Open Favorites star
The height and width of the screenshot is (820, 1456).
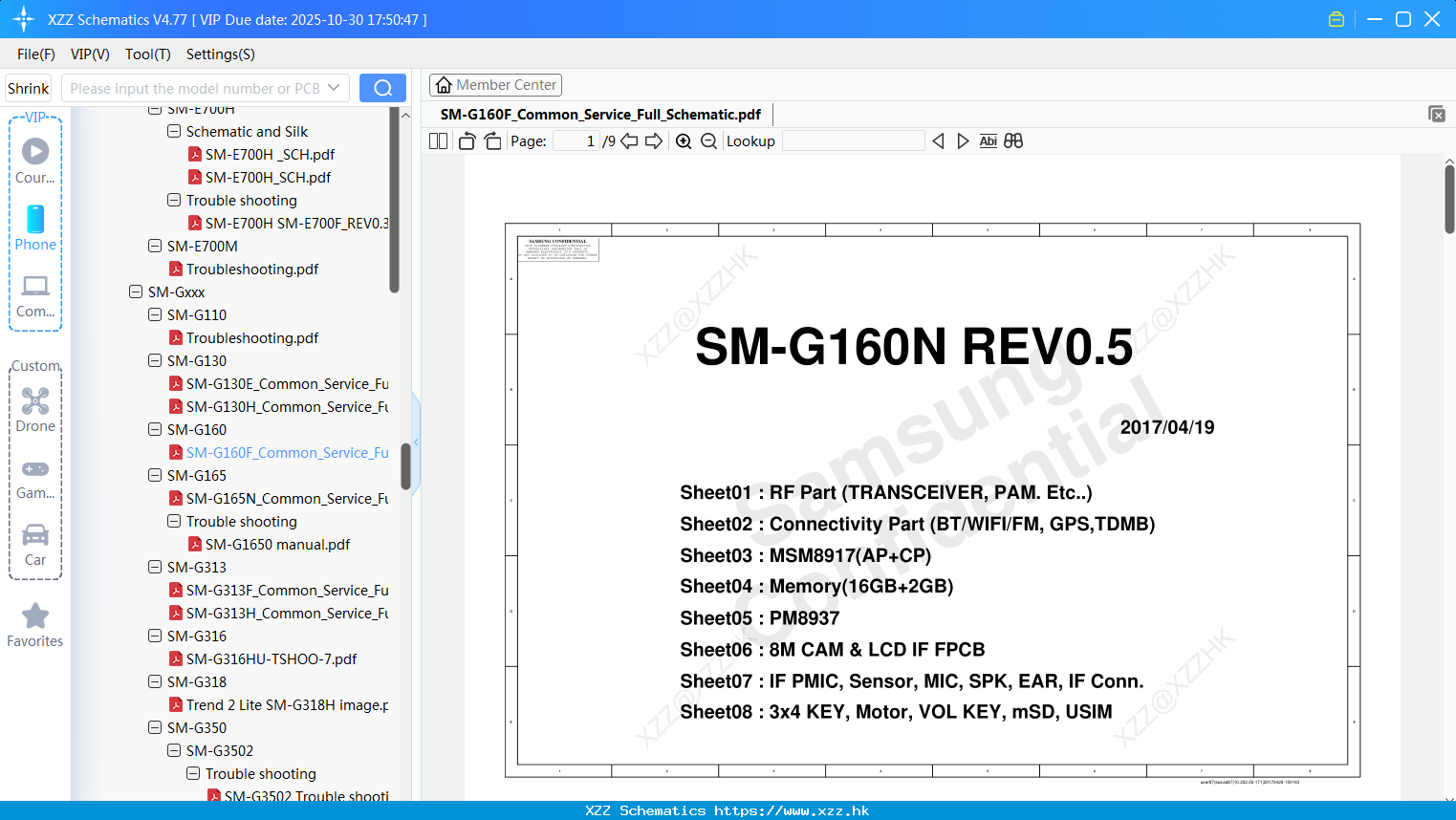coord(35,625)
